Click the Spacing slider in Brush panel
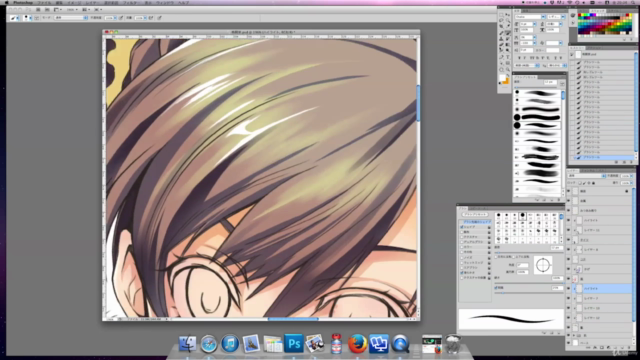 pos(529,293)
